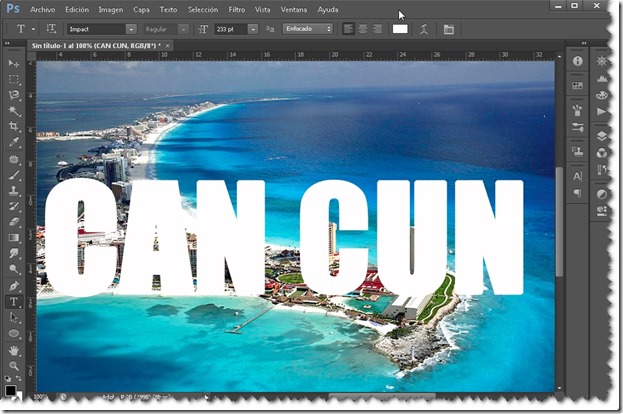This screenshot has height=414, width=623.
Task: Set center text alignment
Action: [x=363, y=29]
